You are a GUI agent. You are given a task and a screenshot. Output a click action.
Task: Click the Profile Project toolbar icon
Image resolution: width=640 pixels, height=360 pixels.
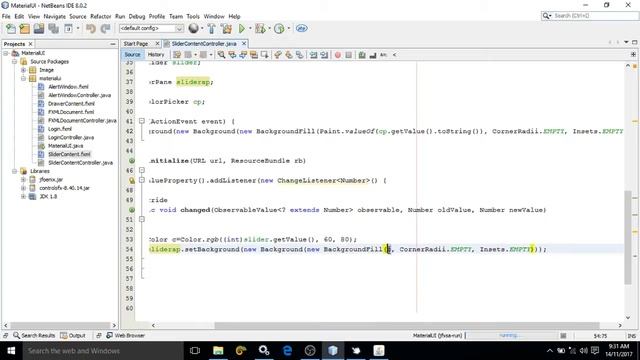tap(279, 29)
